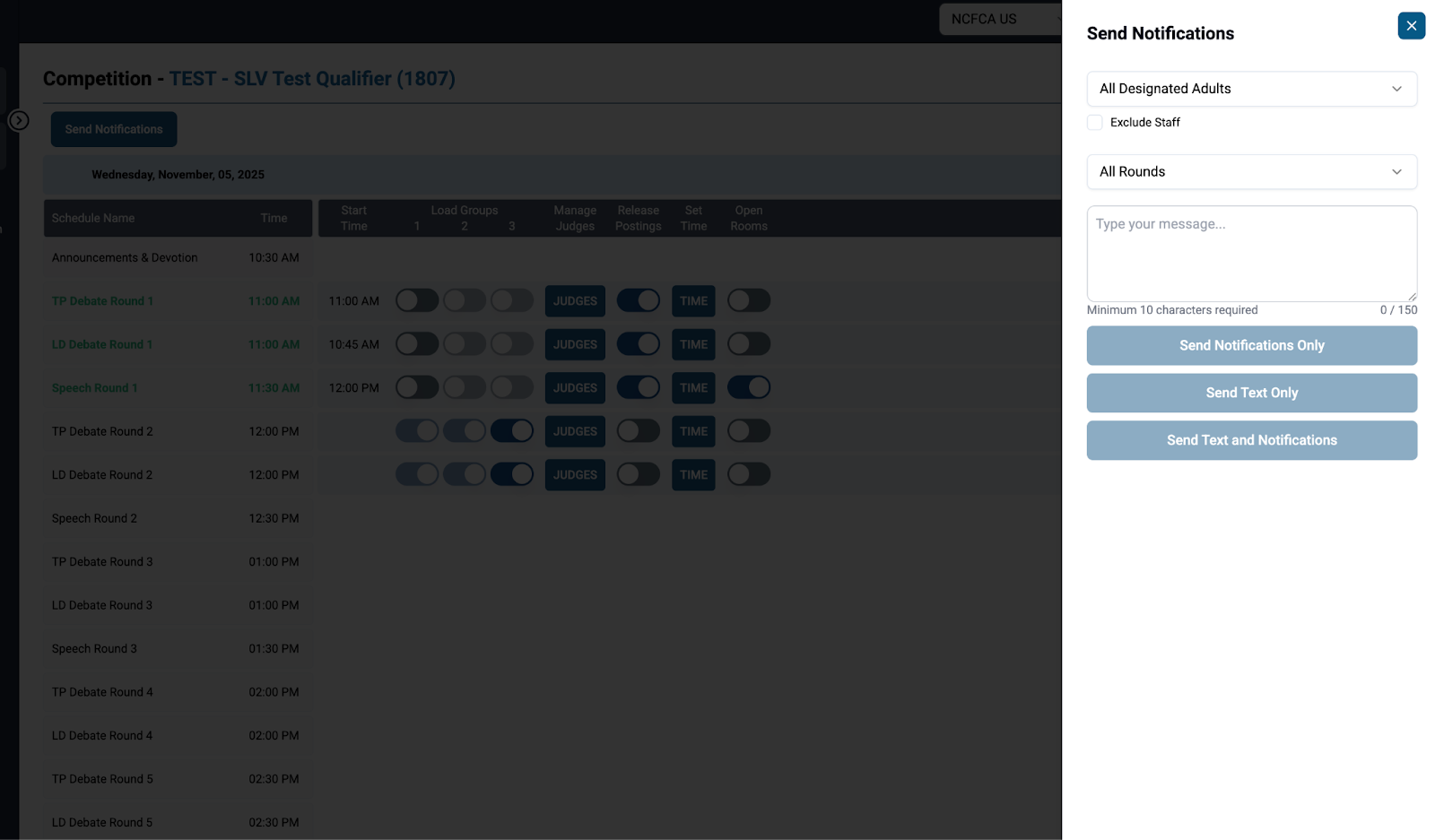The height and width of the screenshot is (840, 1435).
Task: Toggle Load Group 3 for TP Debate Round 2
Action: (511, 431)
